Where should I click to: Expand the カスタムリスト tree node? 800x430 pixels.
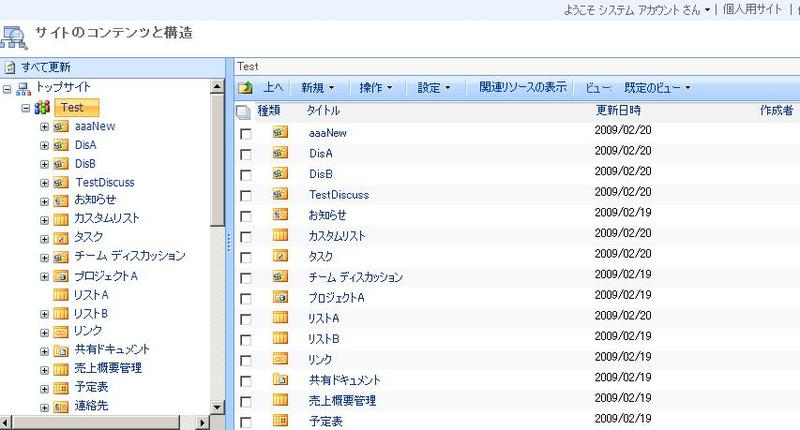coord(44,220)
